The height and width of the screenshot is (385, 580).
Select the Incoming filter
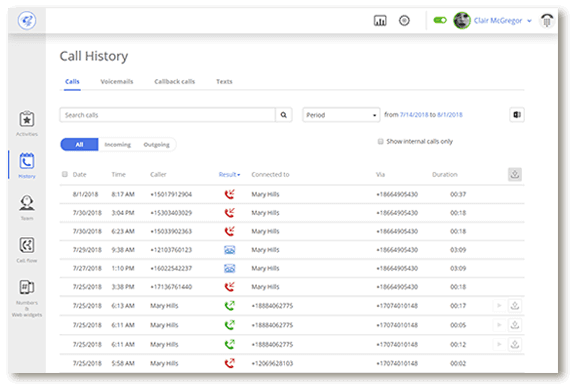[118, 145]
